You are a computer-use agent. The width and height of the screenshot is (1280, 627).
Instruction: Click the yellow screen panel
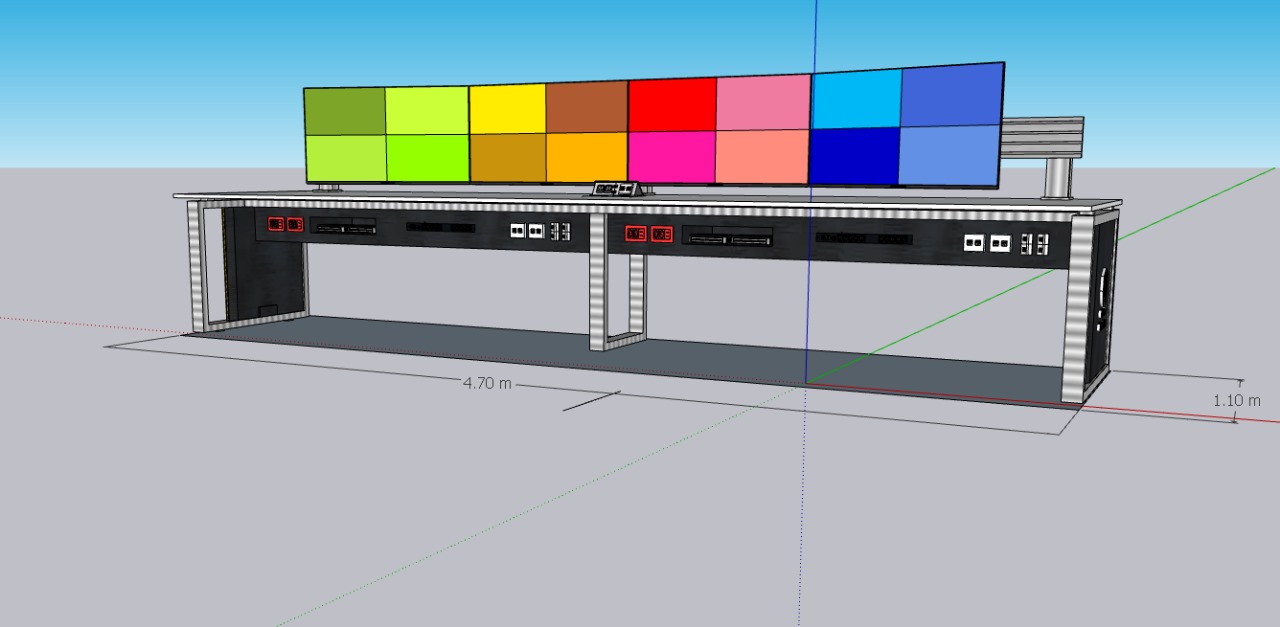coord(507,109)
